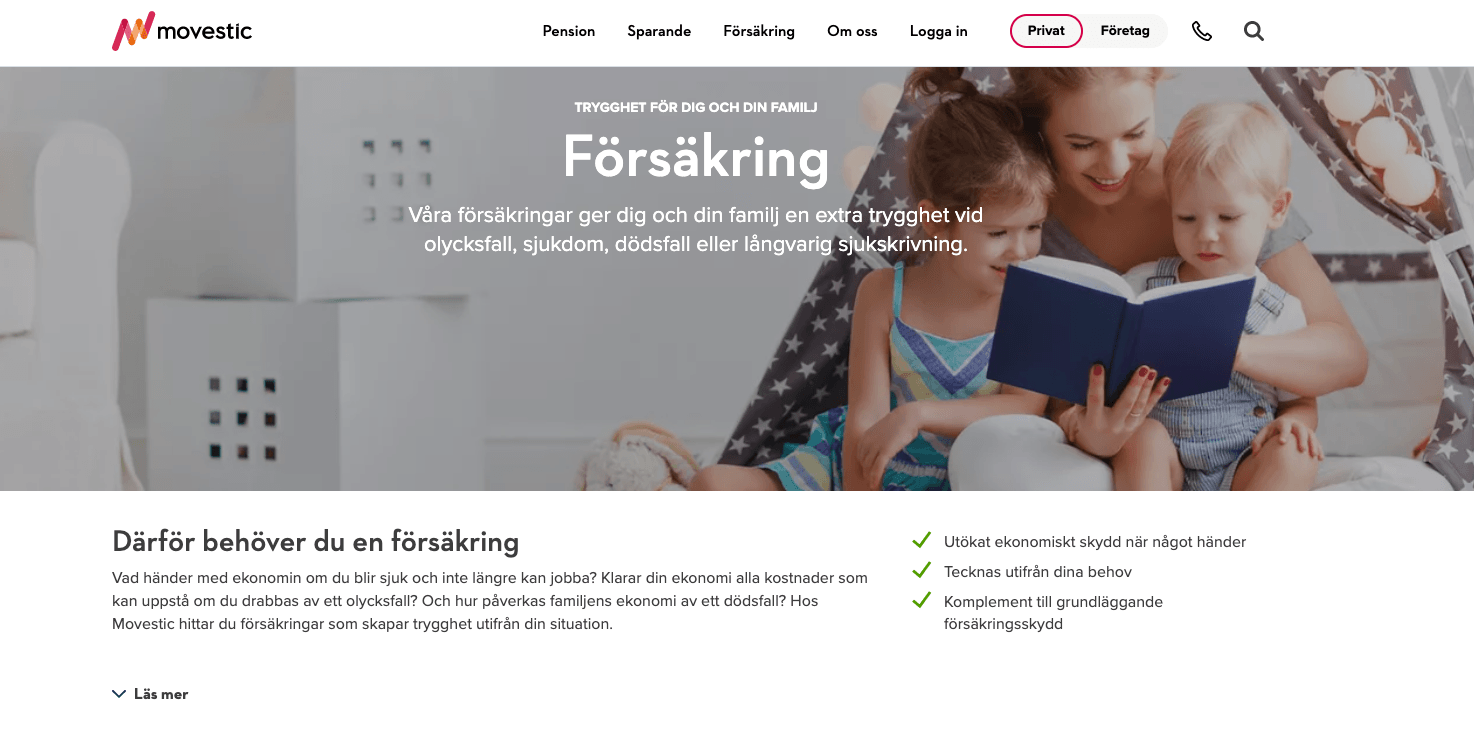Open the phone contact icon
This screenshot has height=743, width=1474.
(1202, 31)
